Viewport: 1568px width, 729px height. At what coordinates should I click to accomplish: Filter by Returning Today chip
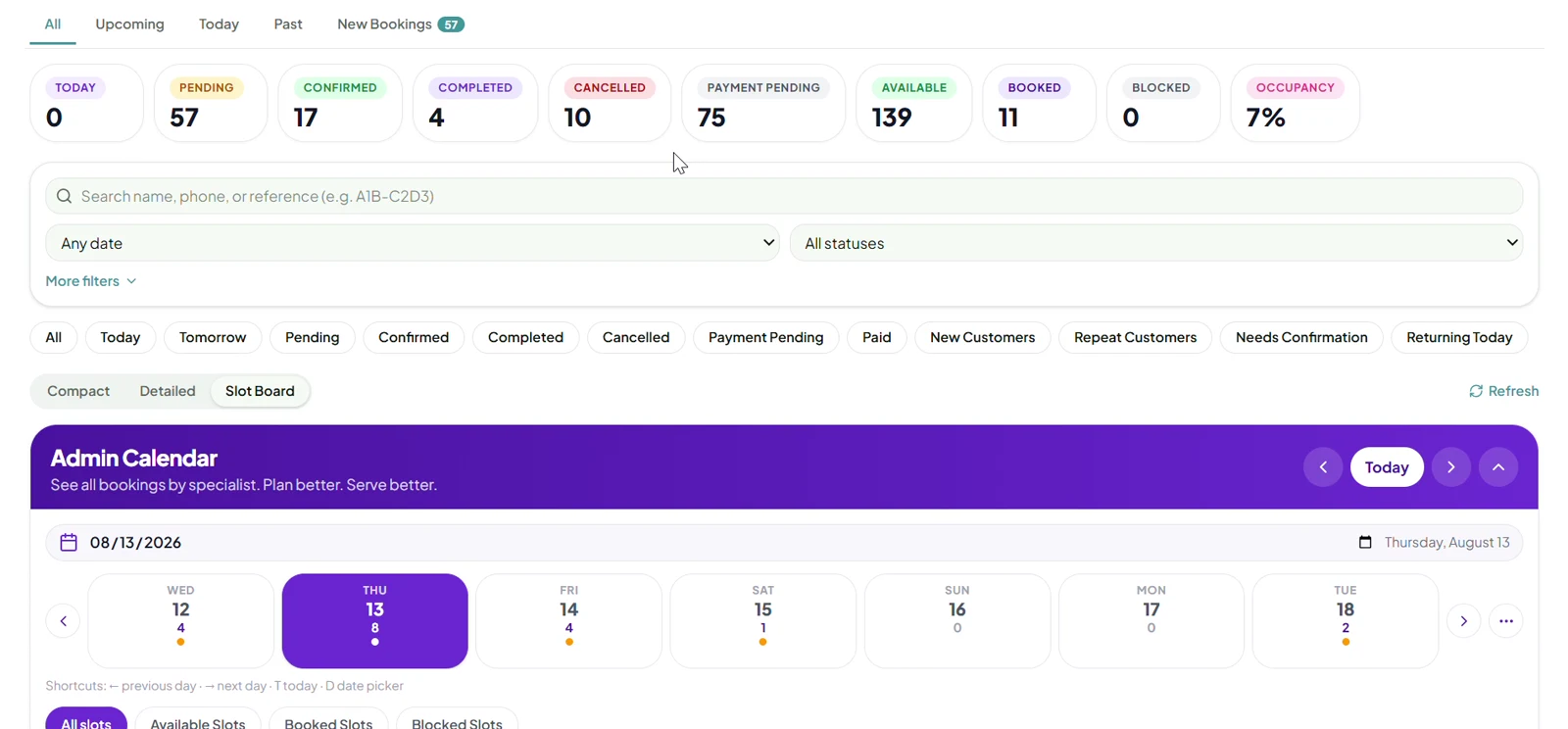point(1459,337)
